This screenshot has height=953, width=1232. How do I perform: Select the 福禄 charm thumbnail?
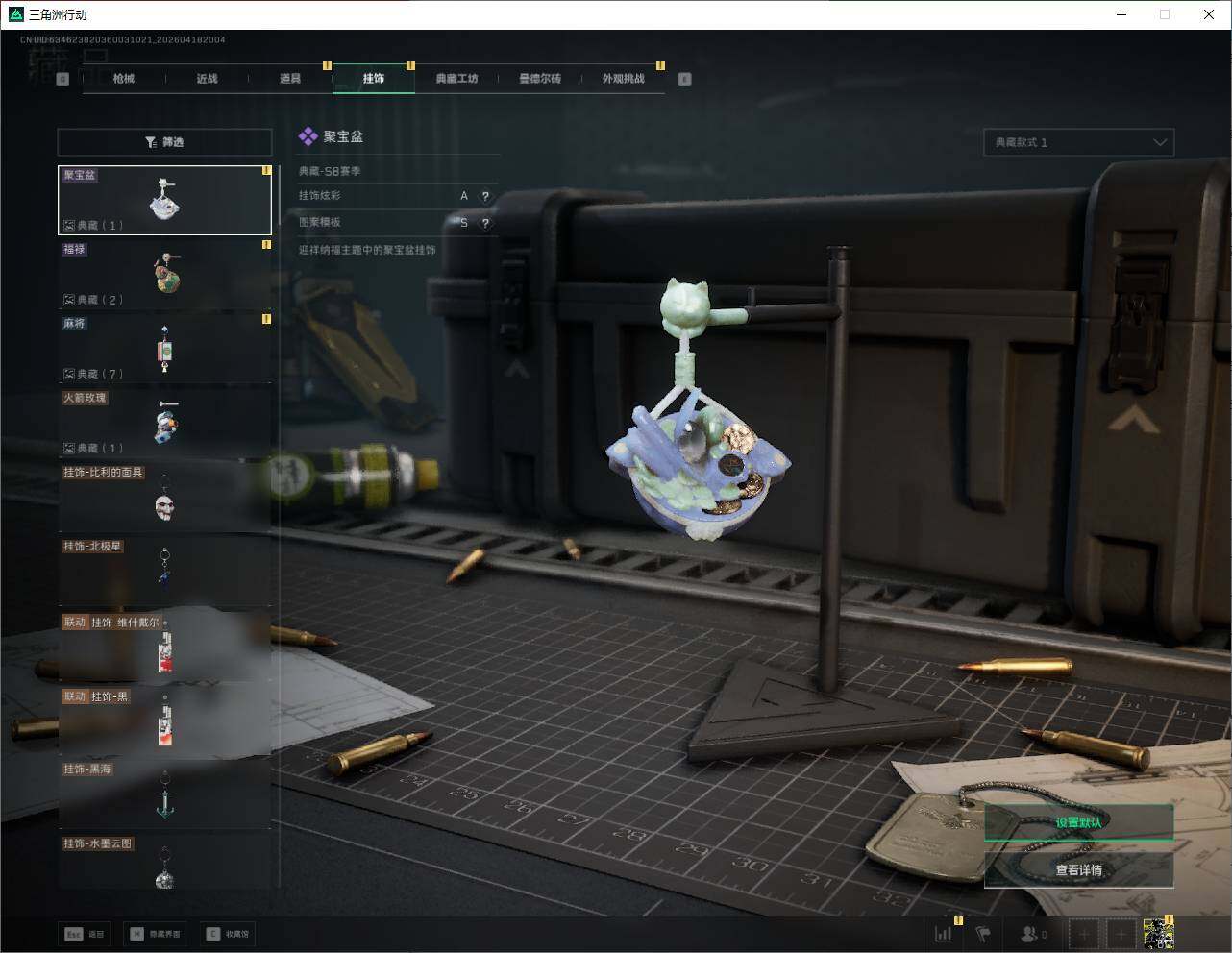164,274
